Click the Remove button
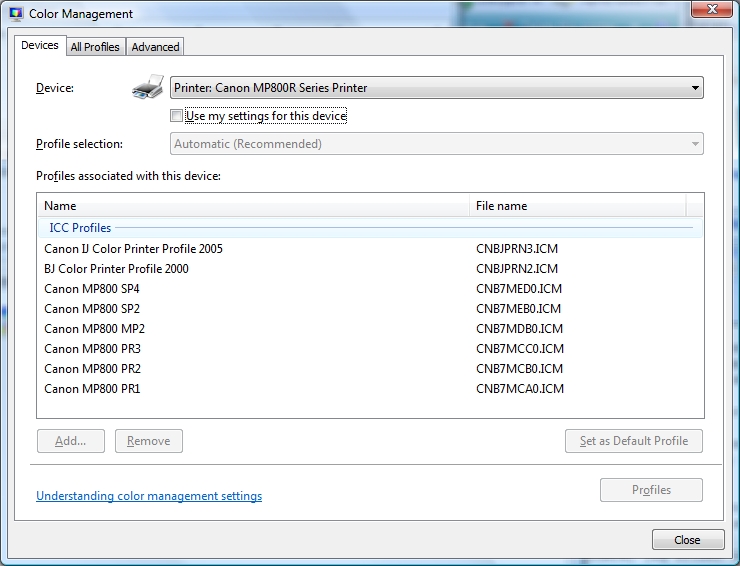 point(149,441)
